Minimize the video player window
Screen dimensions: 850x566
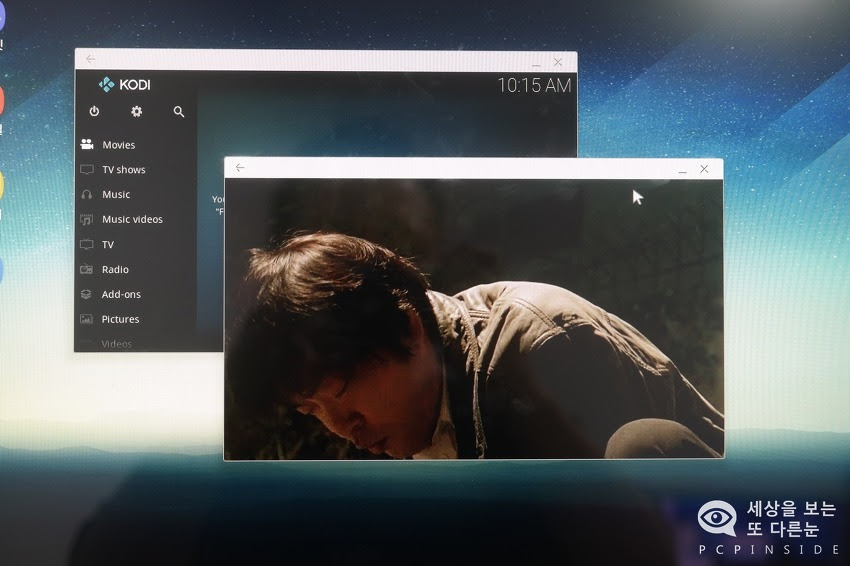[x=682, y=171]
